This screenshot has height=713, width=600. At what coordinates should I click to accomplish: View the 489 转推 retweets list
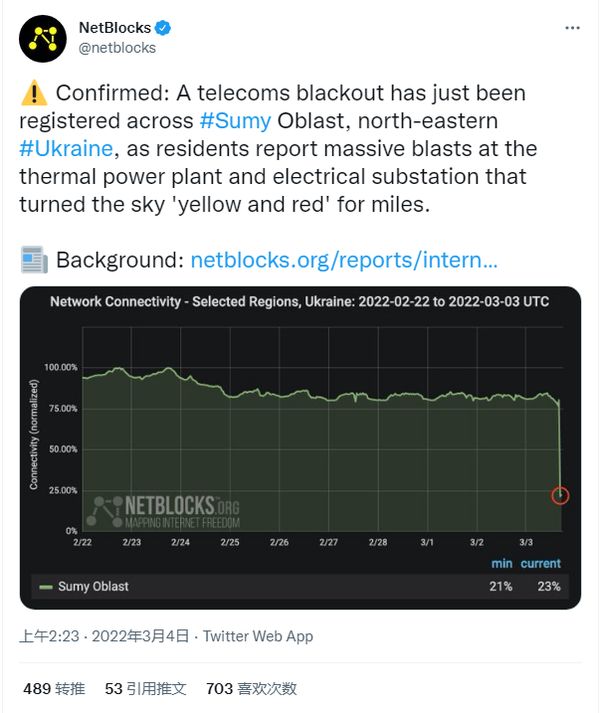(x=54, y=688)
